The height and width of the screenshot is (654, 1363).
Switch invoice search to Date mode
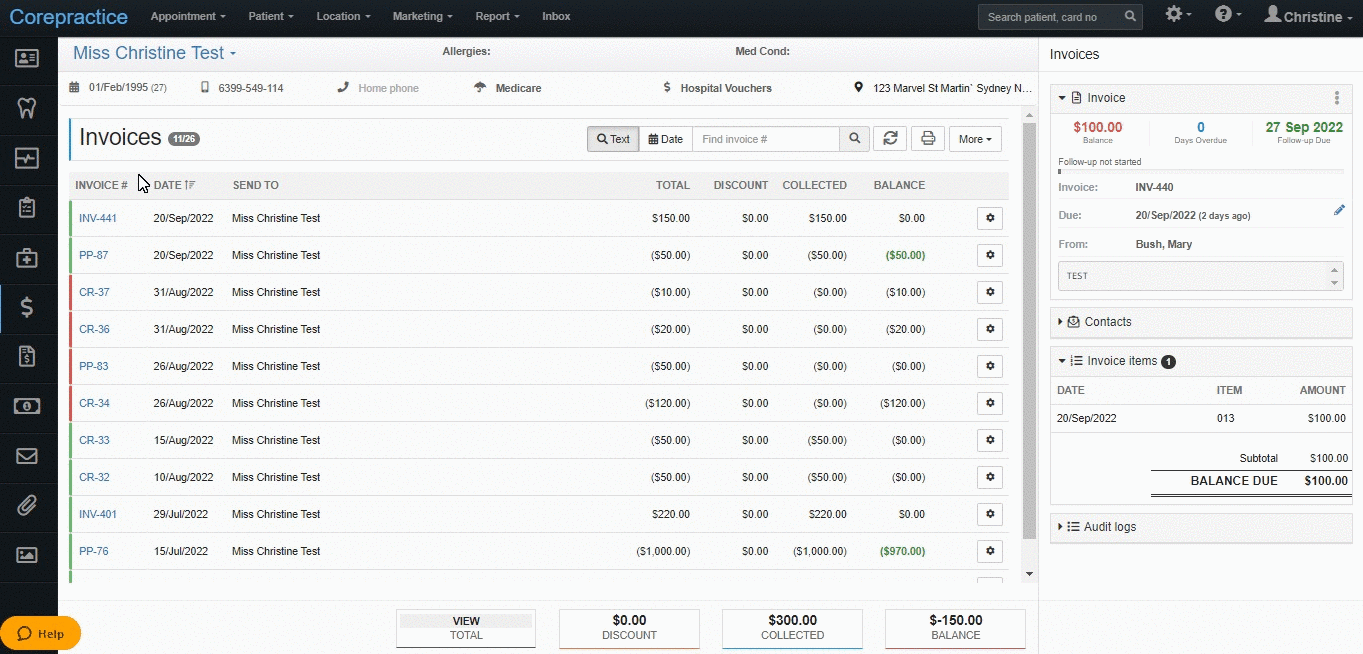pos(665,139)
